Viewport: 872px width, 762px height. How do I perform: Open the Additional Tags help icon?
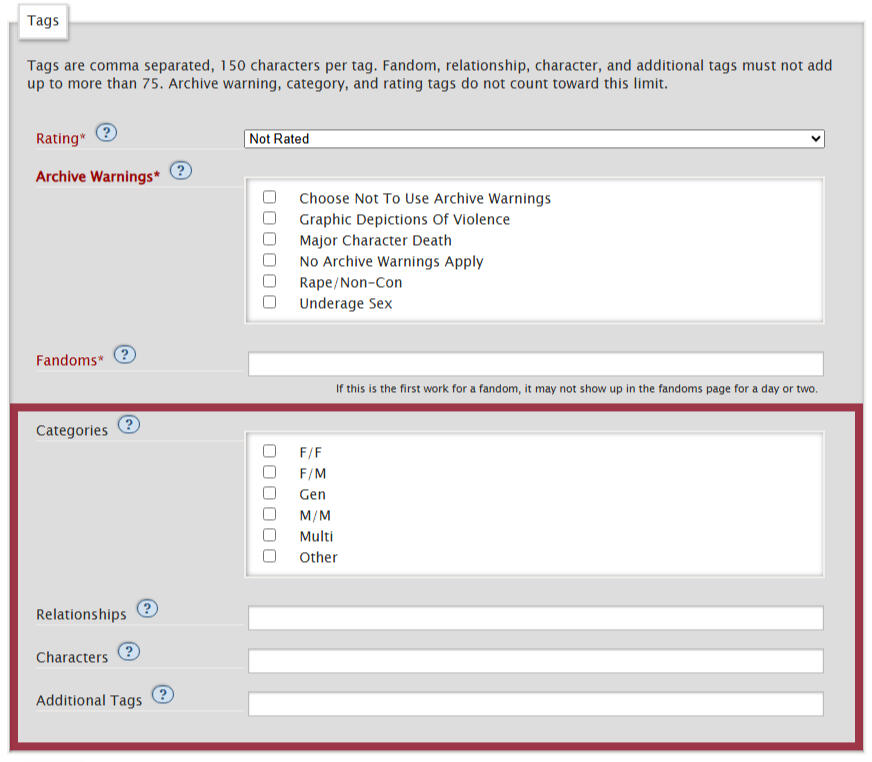click(163, 693)
